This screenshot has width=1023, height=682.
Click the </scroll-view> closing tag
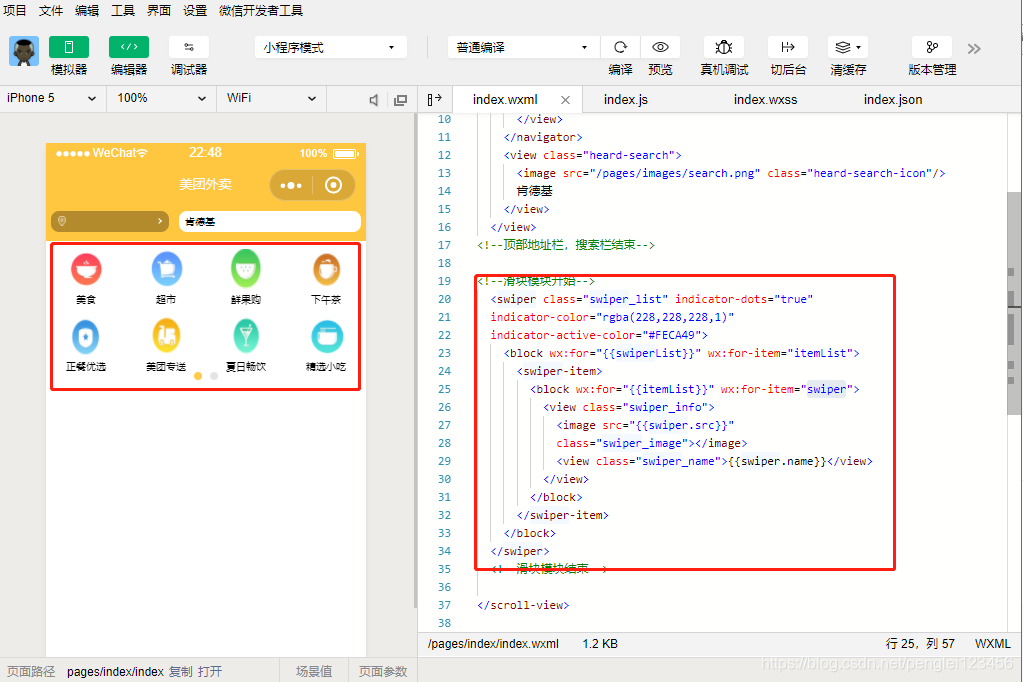click(523, 605)
